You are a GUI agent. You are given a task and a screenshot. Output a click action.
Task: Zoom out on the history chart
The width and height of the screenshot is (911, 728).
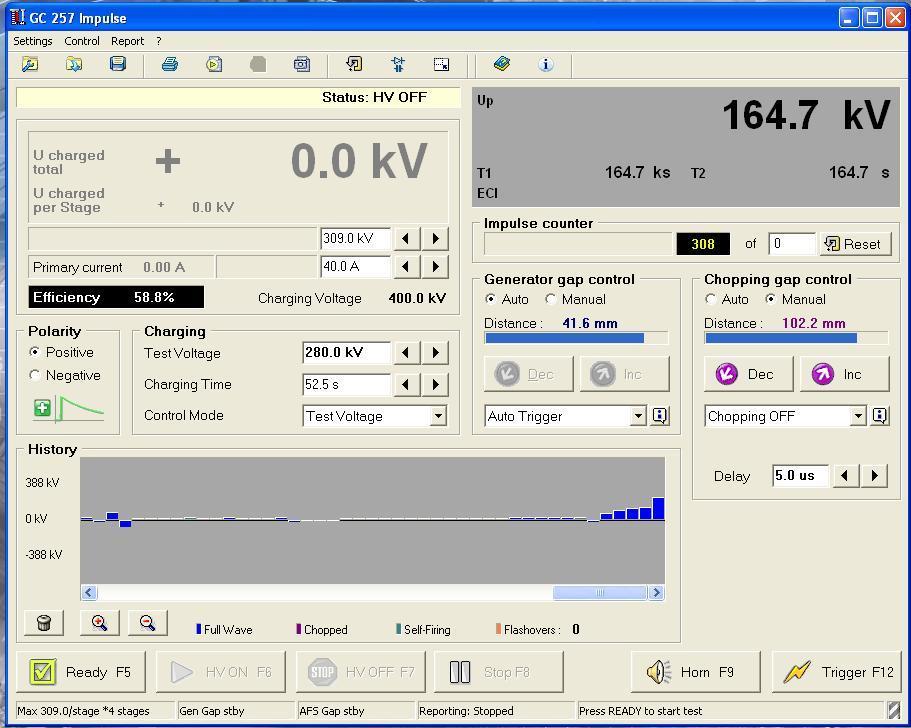[148, 623]
